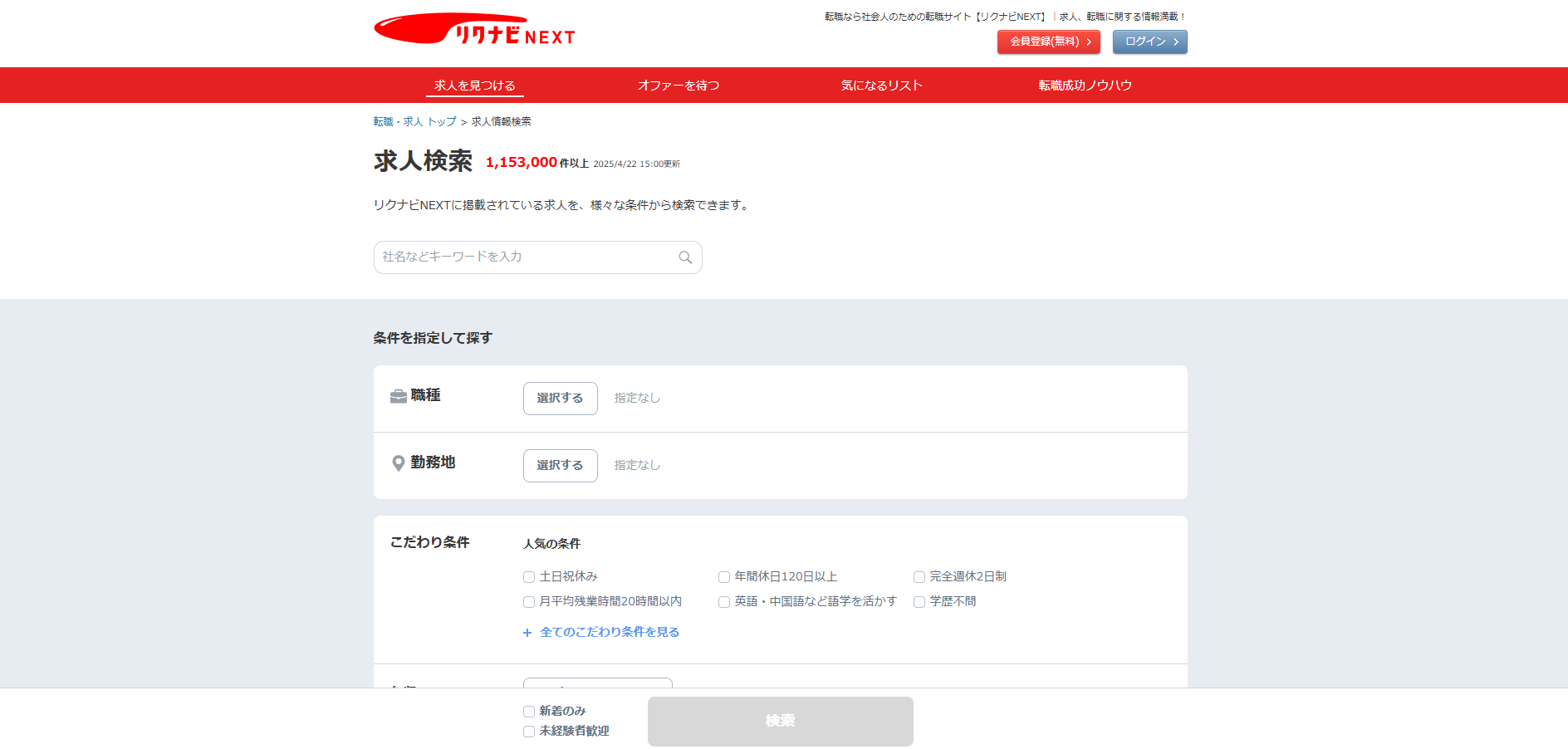This screenshot has width=1568, height=749.
Task: Open the 勤務地 選択する selector
Action: [560, 466]
